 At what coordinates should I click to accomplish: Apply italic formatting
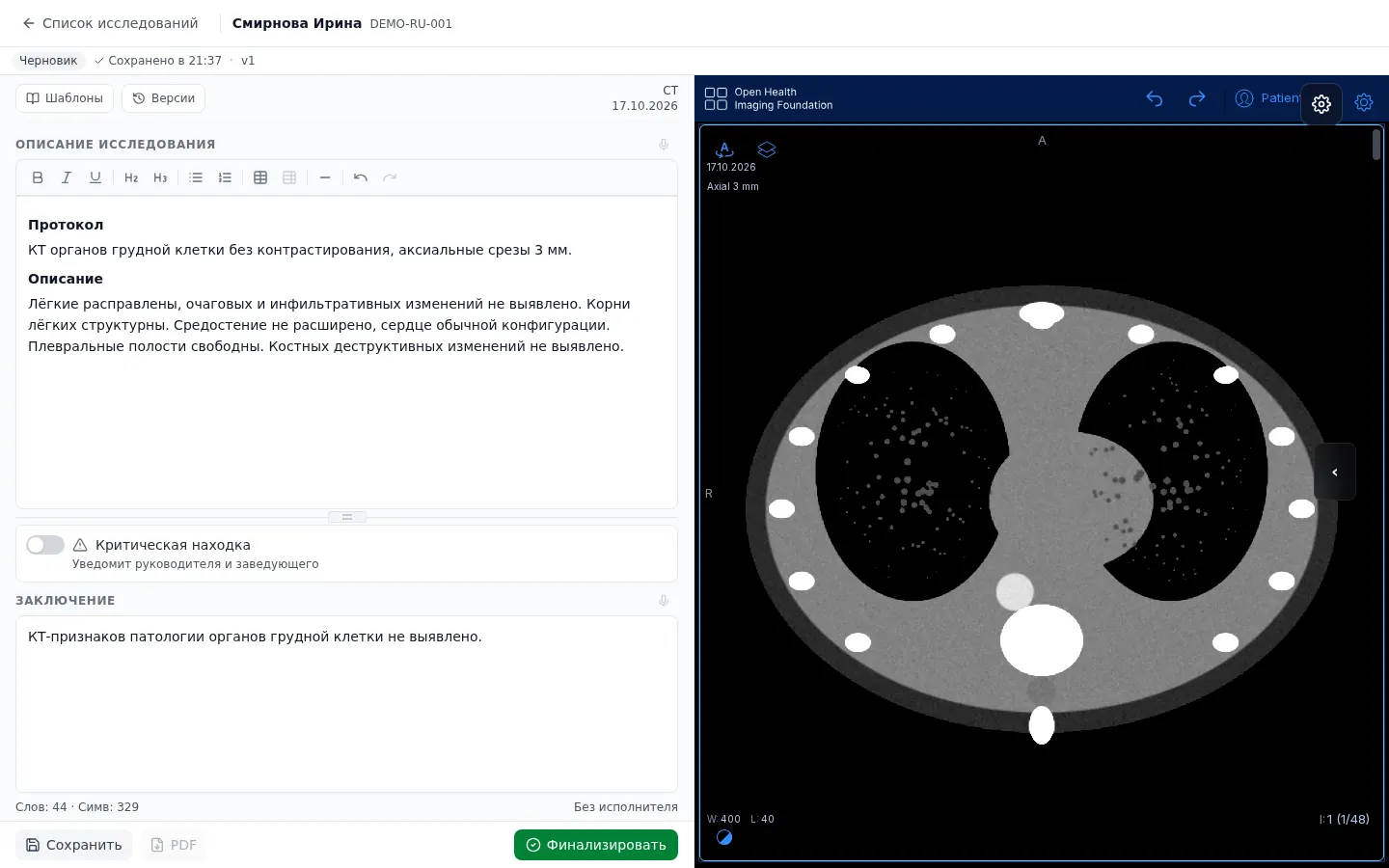pyautogui.click(x=67, y=177)
